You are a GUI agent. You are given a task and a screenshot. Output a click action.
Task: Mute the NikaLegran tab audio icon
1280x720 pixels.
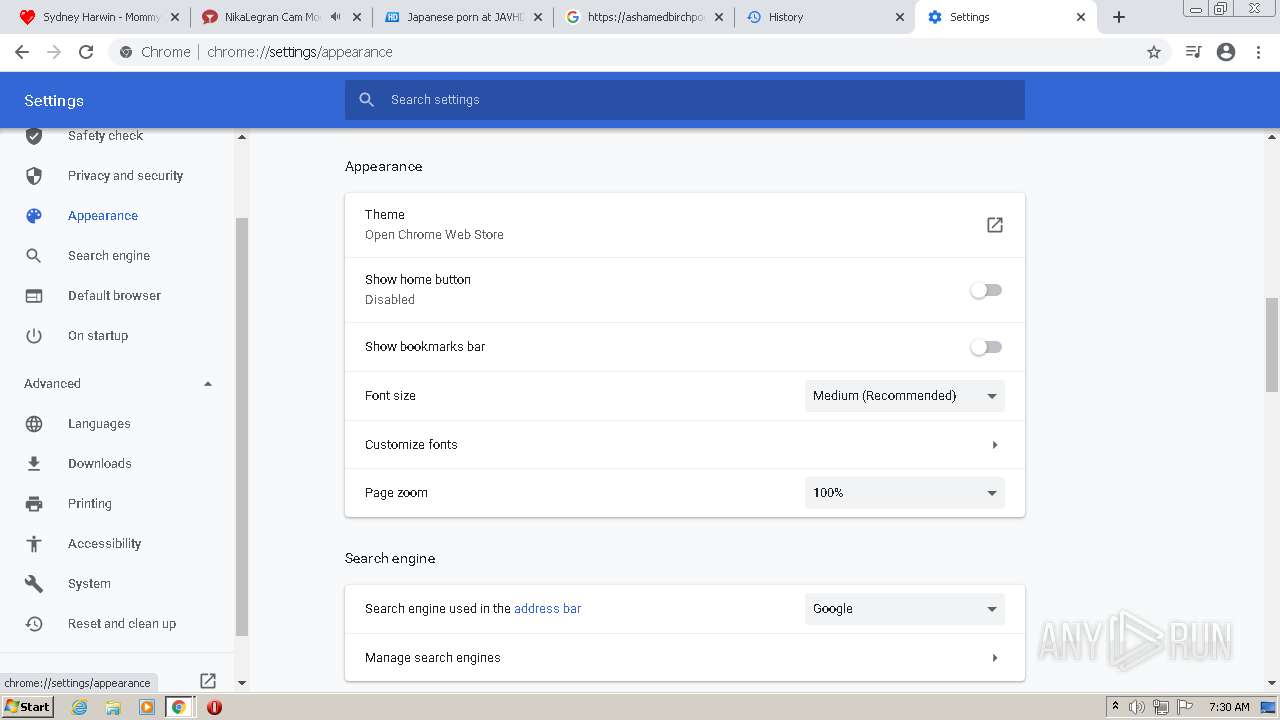pyautogui.click(x=335, y=17)
